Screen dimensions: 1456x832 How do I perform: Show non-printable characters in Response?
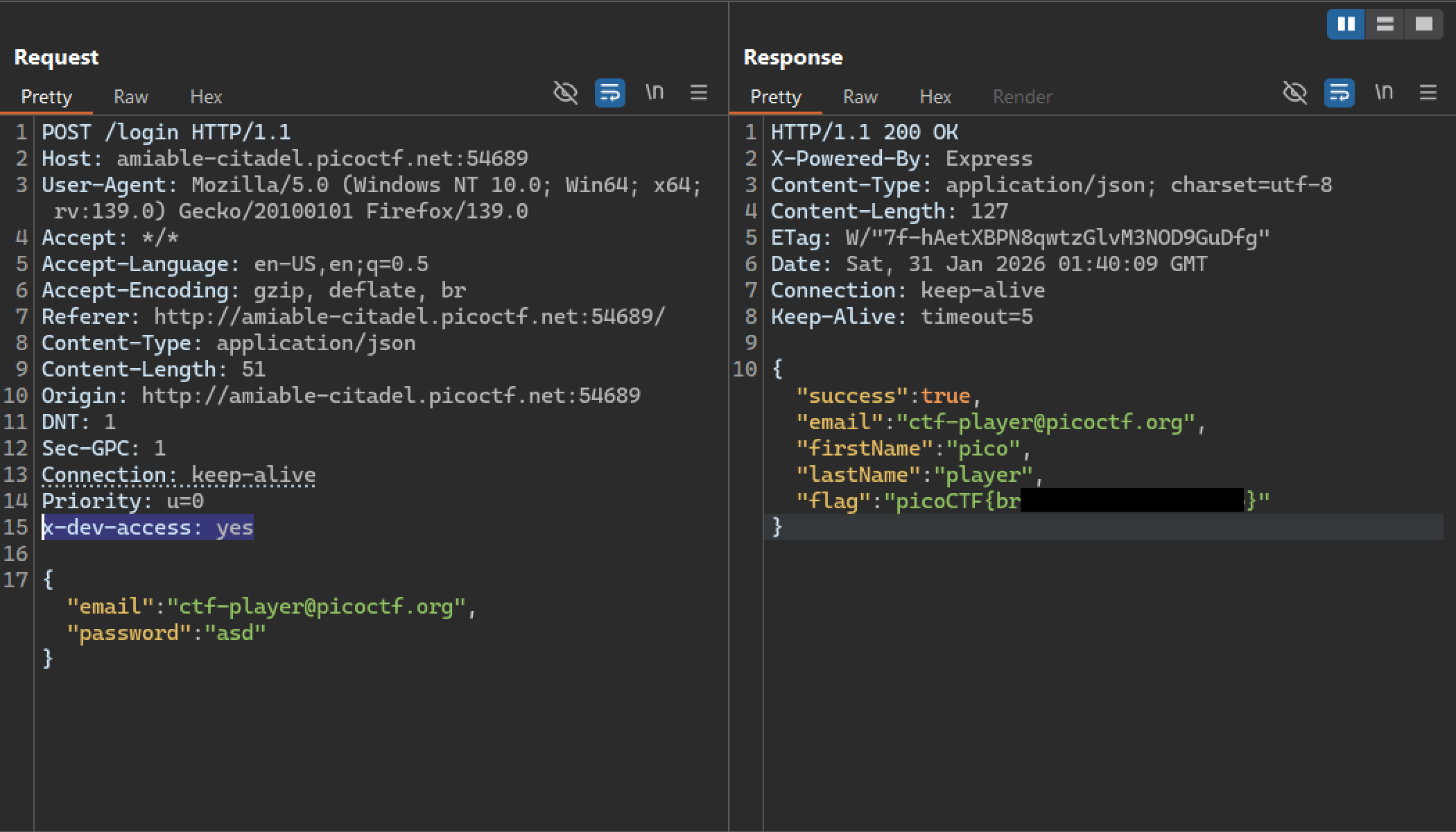(1384, 92)
